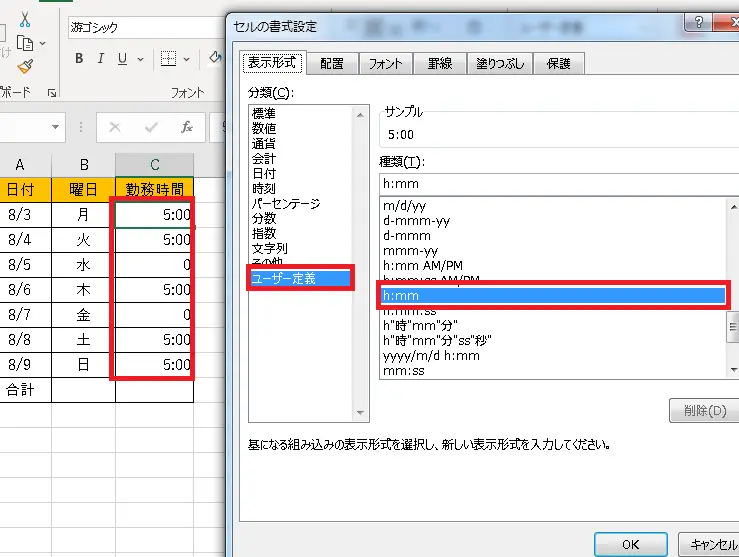Image resolution: width=739 pixels, height=557 pixels.
Task: Select the Format Painter brush
Action: pos(25,66)
